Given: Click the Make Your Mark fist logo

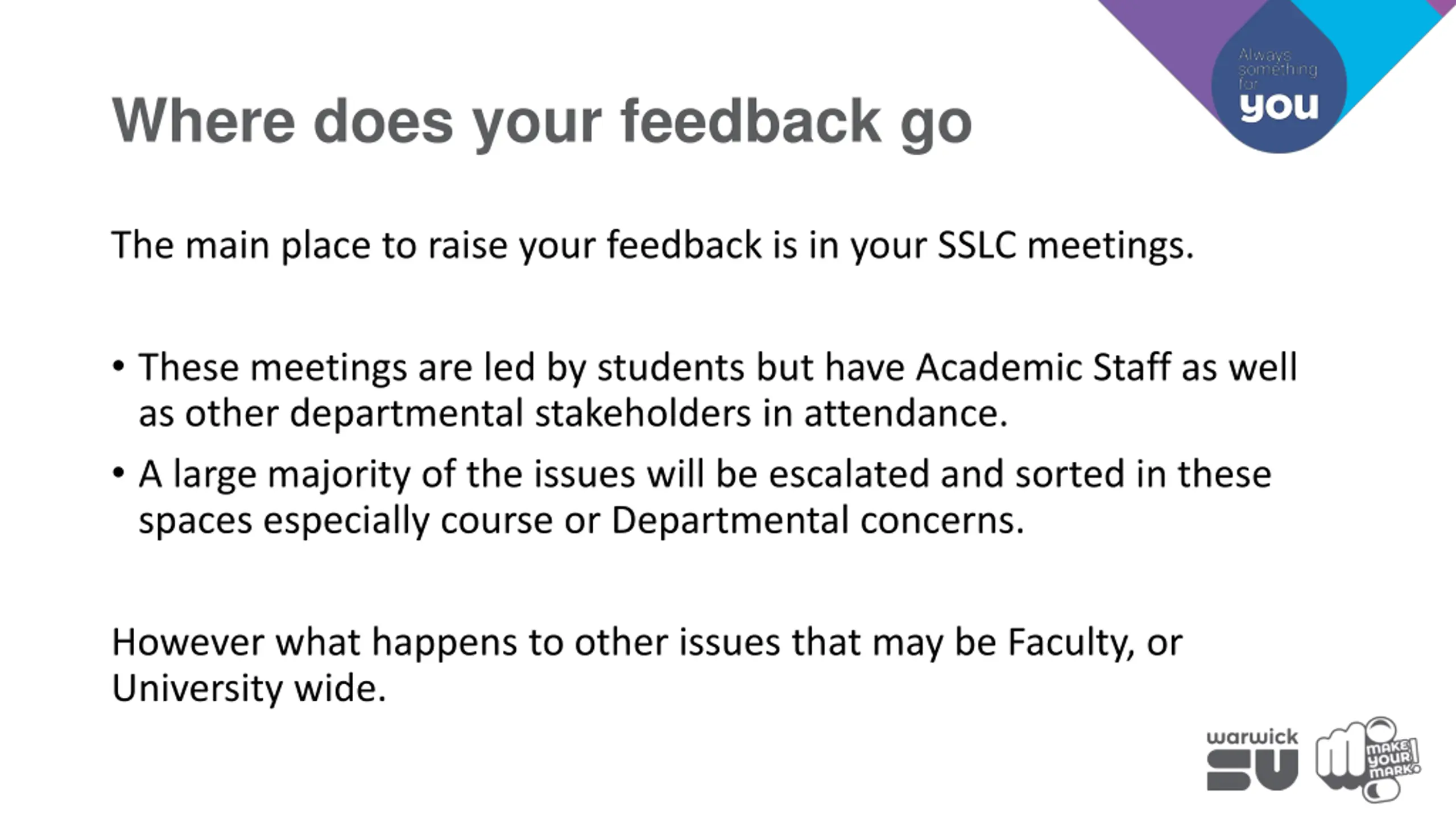Looking at the screenshot, I should click(1367, 759).
